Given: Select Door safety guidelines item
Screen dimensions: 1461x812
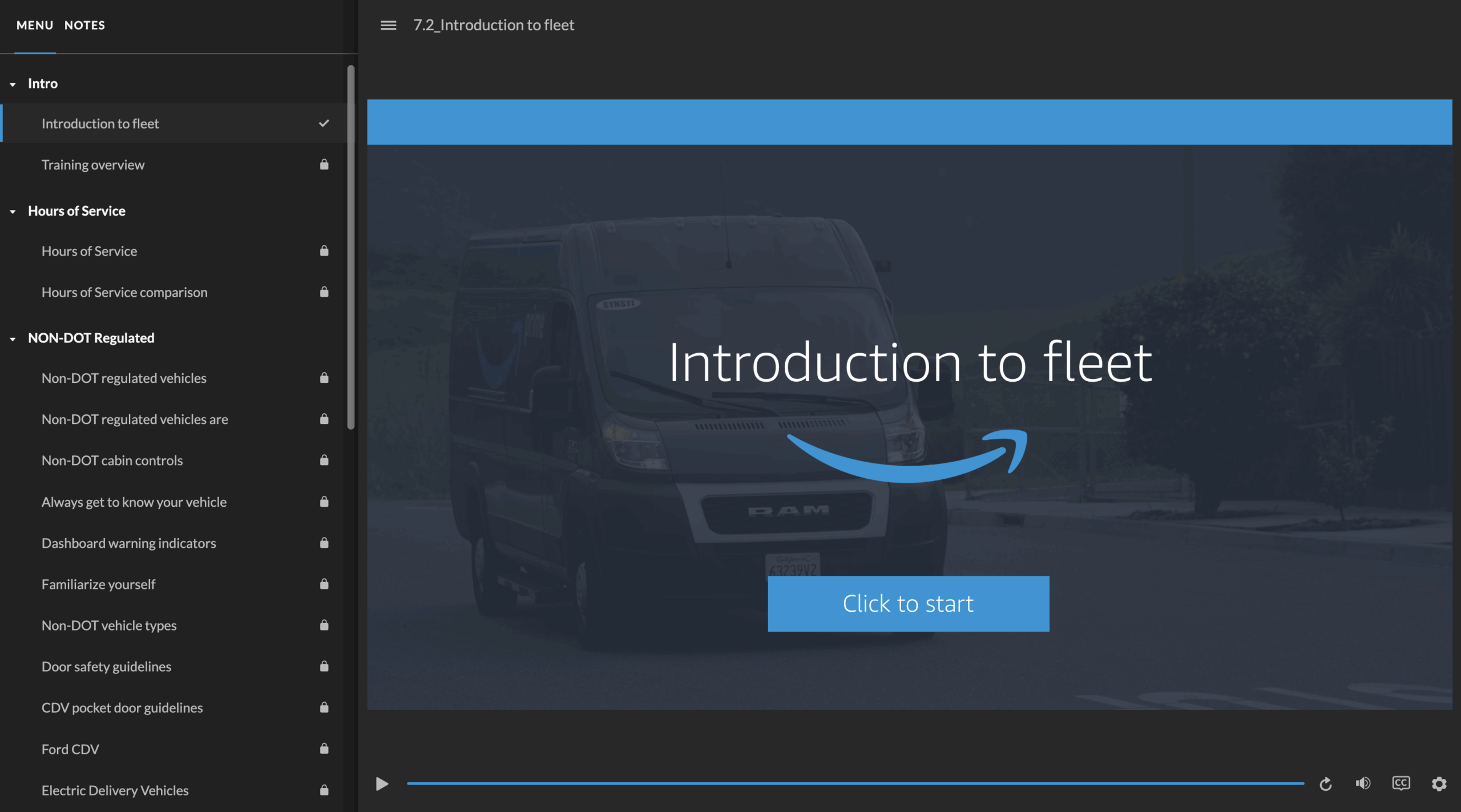Looking at the screenshot, I should 173,666.
